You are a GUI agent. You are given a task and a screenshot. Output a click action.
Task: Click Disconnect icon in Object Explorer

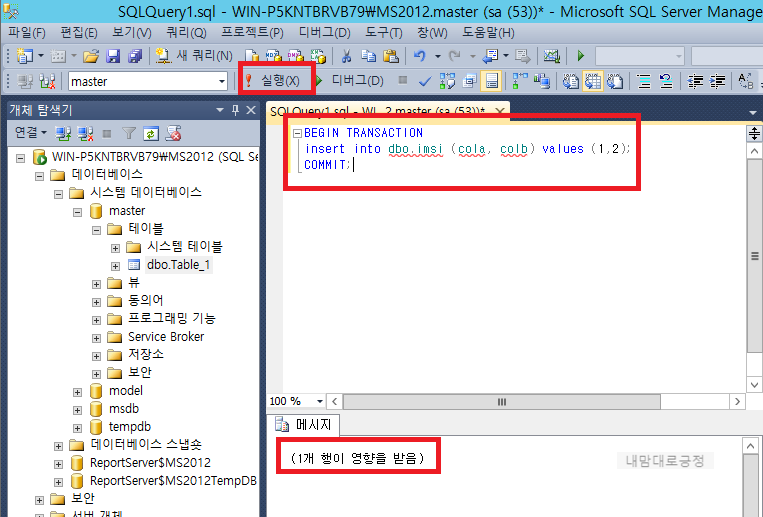point(85,133)
